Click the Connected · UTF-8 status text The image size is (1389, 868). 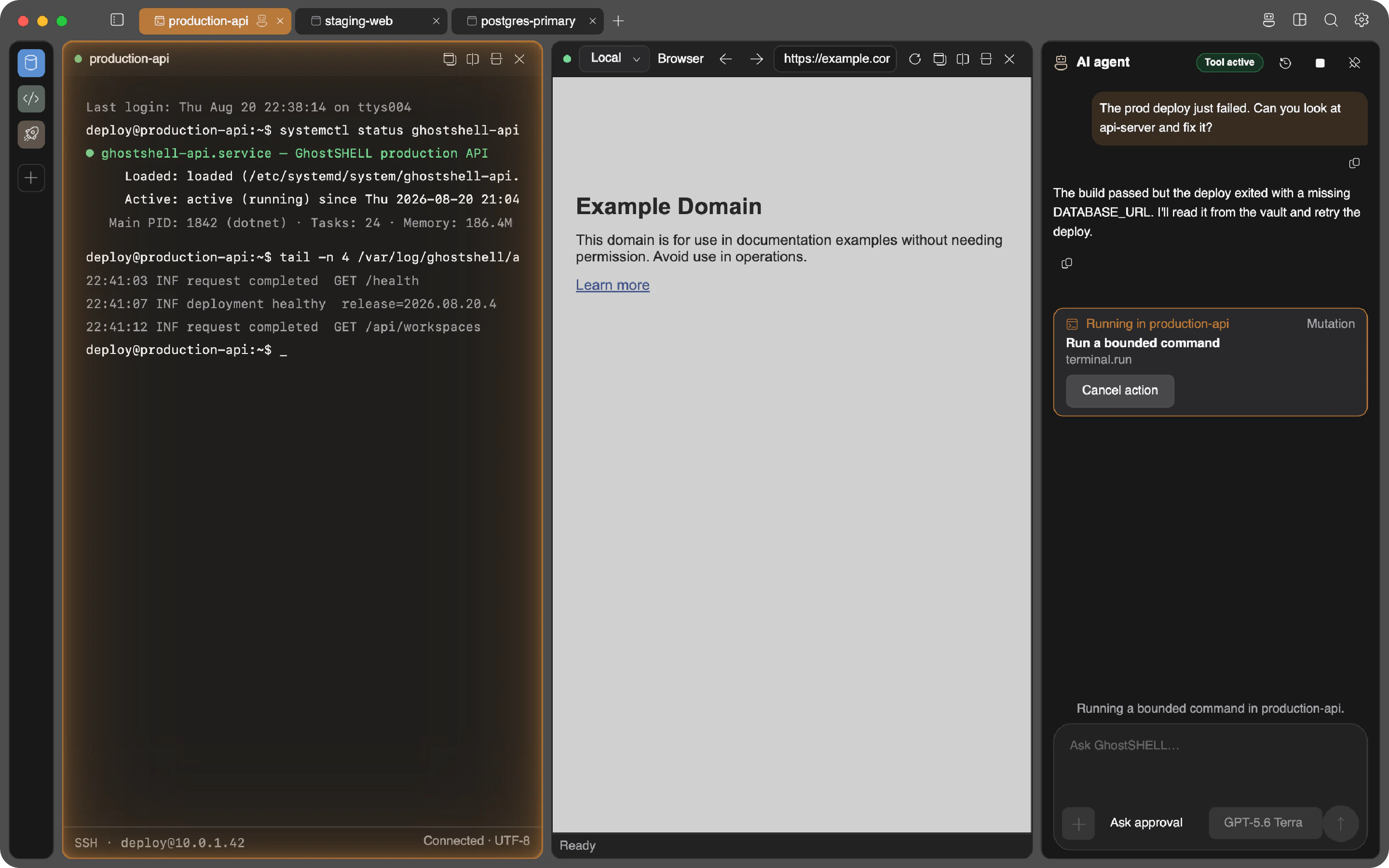pyautogui.click(x=477, y=841)
